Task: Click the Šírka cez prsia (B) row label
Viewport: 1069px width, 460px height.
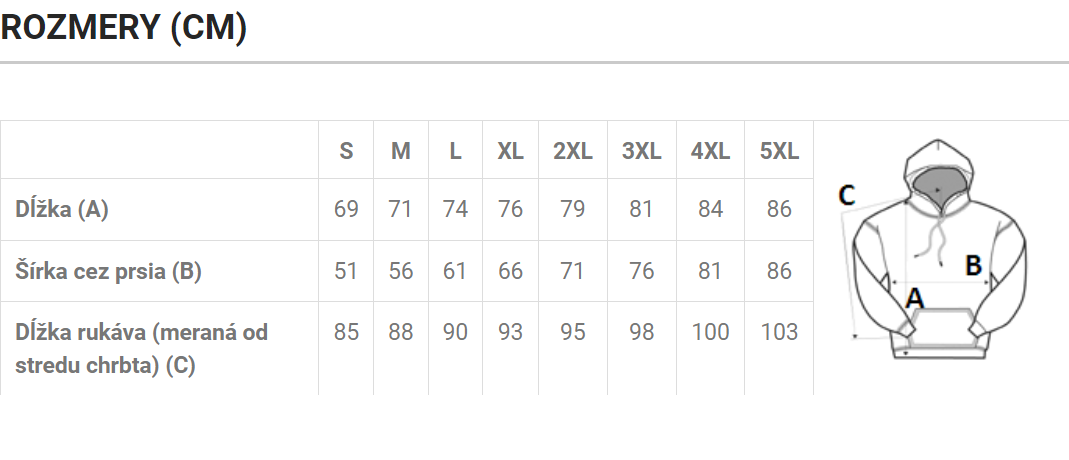Action: tap(108, 271)
